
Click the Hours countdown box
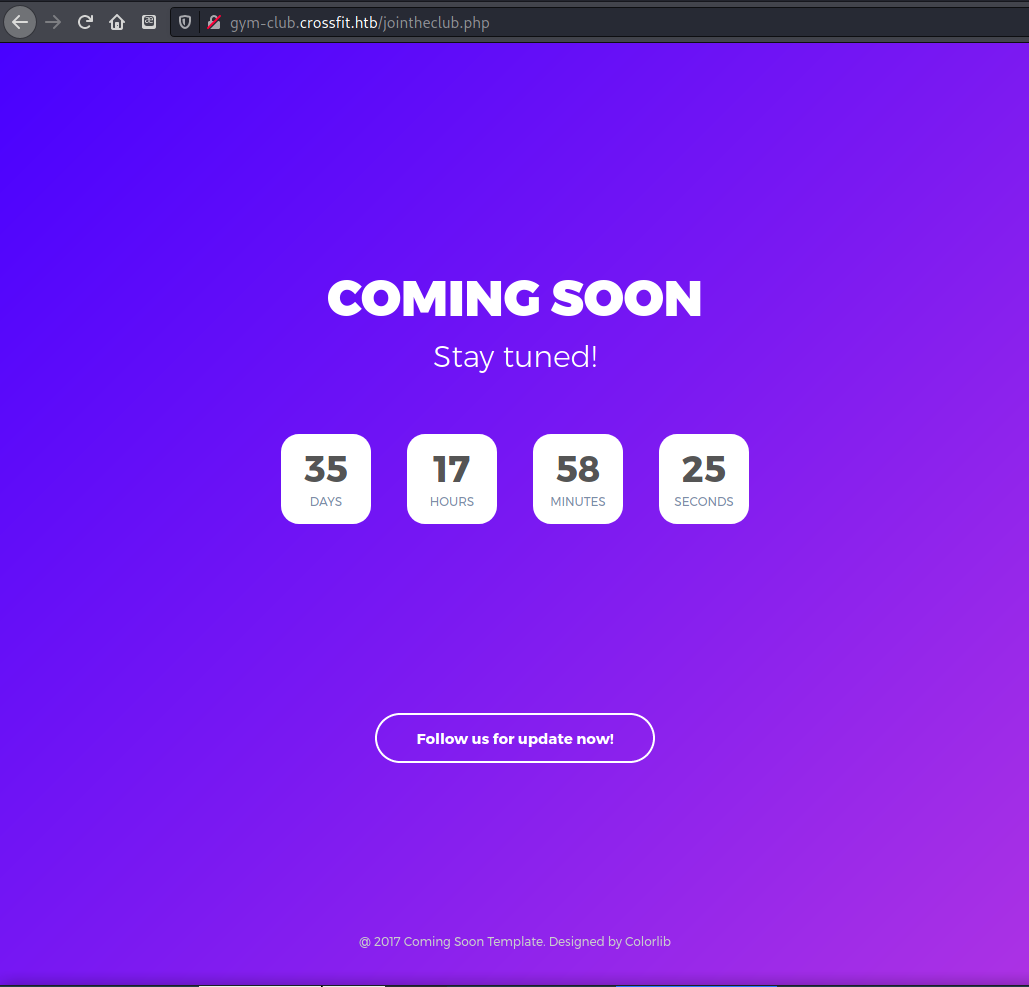click(x=452, y=479)
